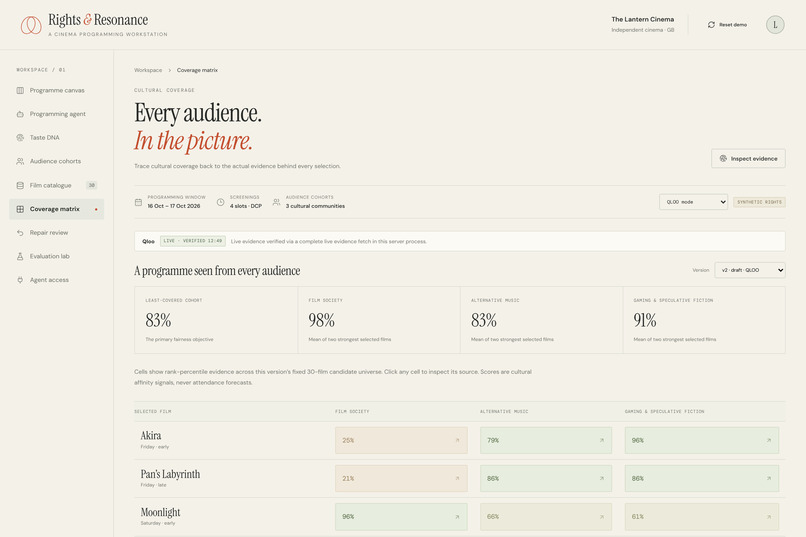Follow the Workspace breadcrumb link

(148, 70)
